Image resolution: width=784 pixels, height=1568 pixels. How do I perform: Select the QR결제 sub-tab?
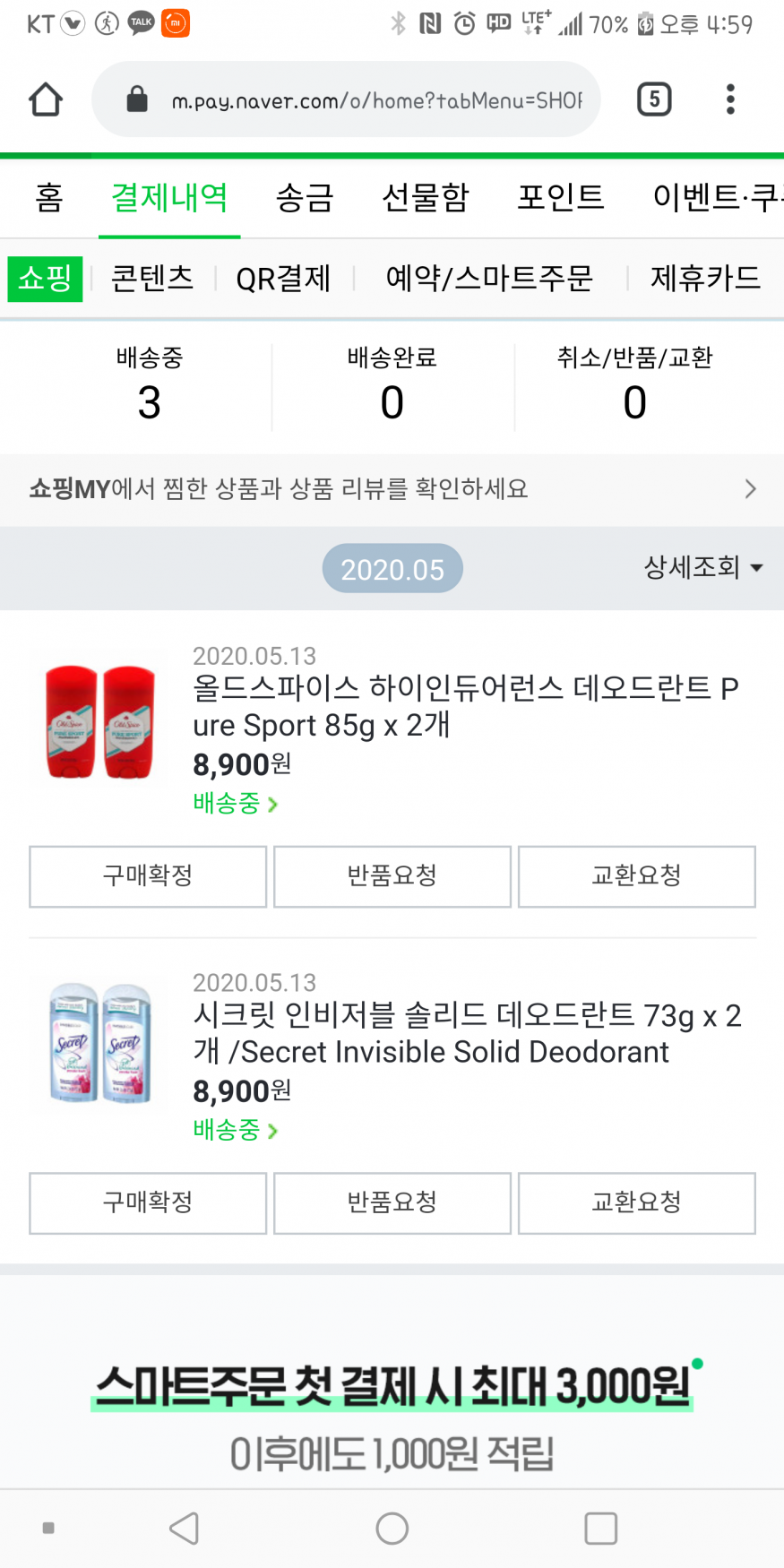pyautogui.click(x=283, y=279)
